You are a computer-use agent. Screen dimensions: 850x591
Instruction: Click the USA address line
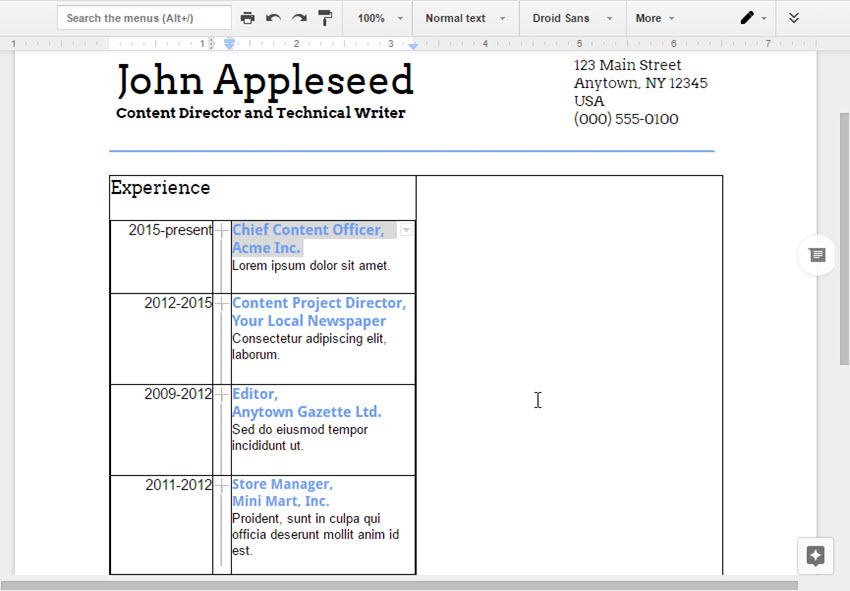pos(589,101)
